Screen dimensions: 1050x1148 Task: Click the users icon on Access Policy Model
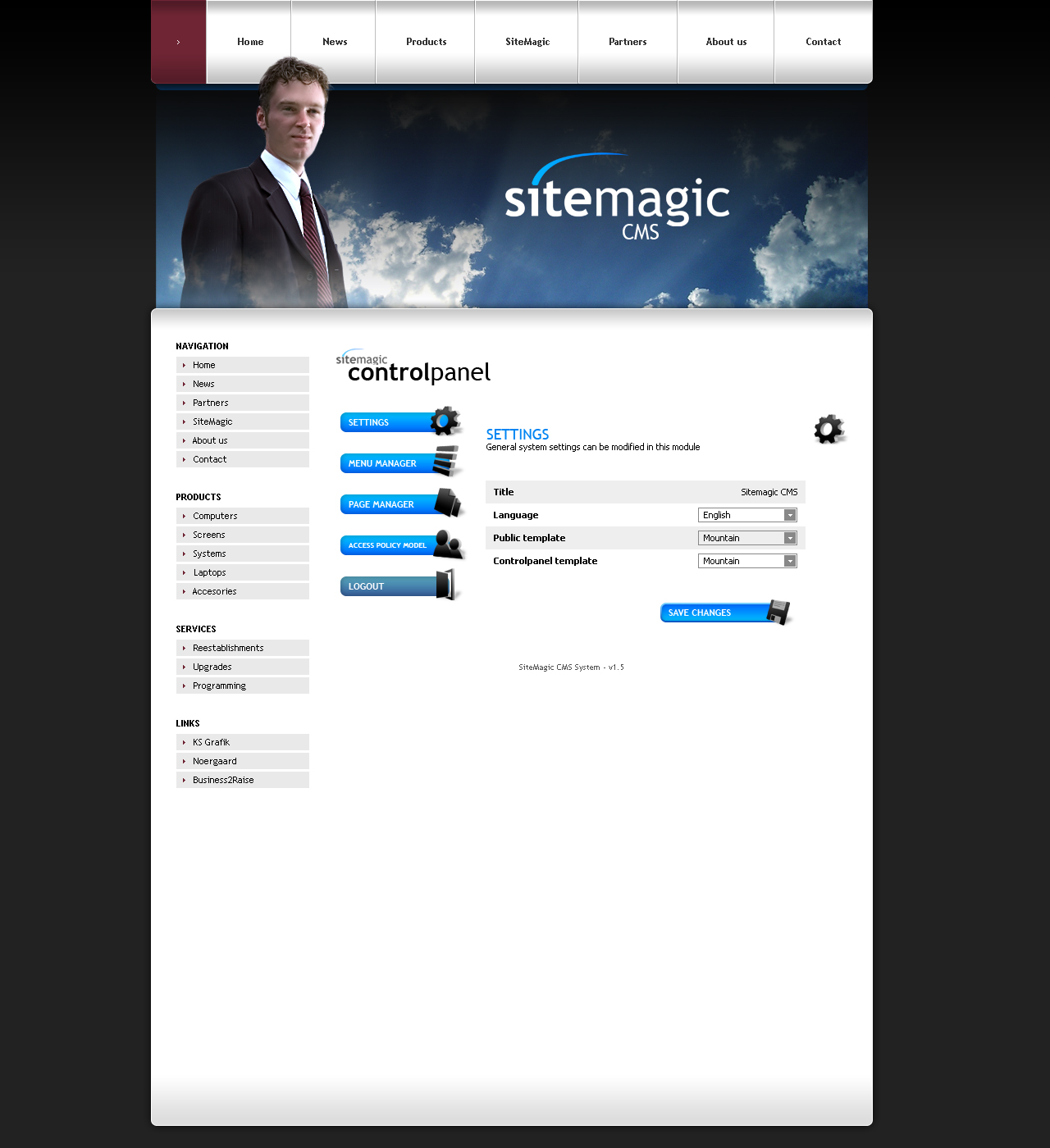[x=449, y=544]
